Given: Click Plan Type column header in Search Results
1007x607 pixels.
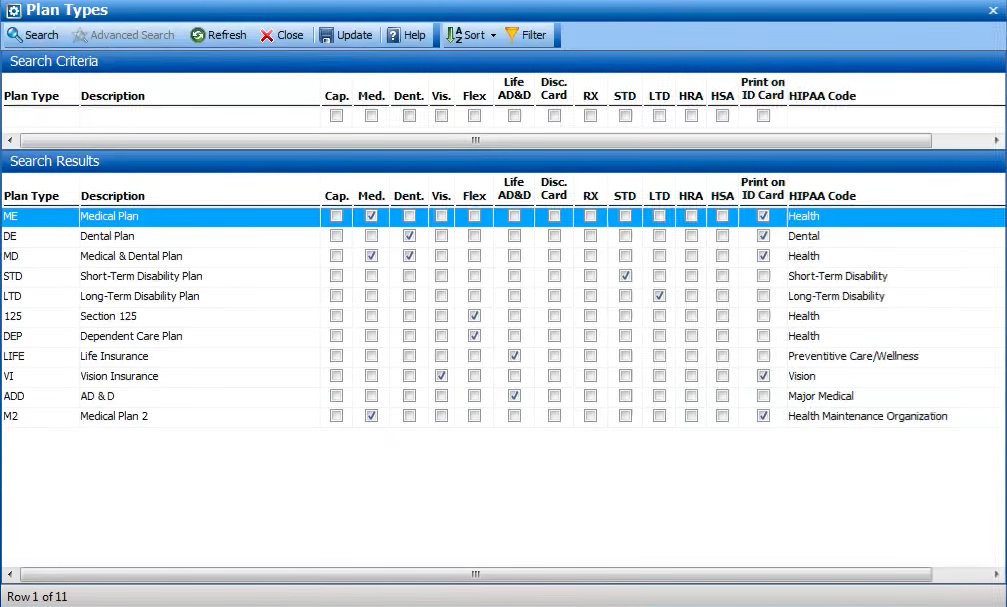Looking at the screenshot, I should [x=31, y=196].
